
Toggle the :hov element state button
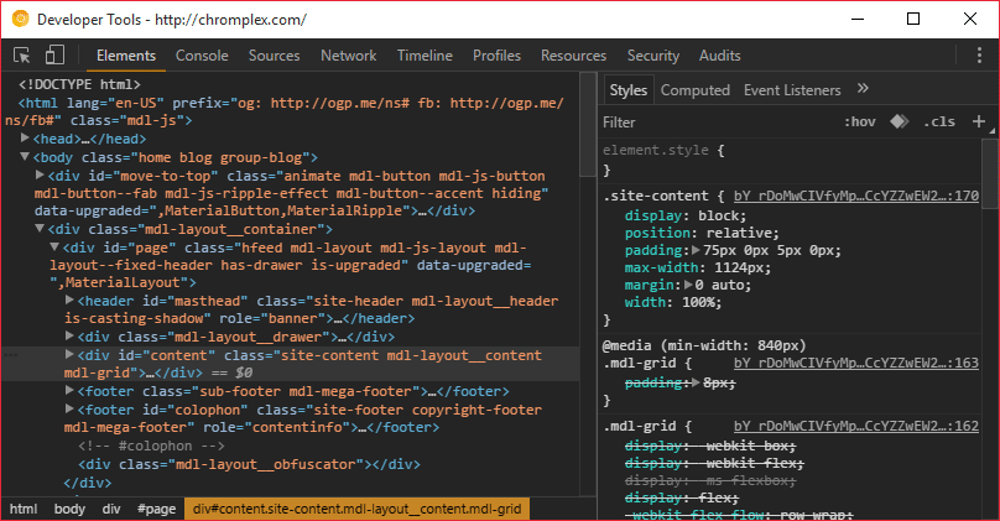860,122
